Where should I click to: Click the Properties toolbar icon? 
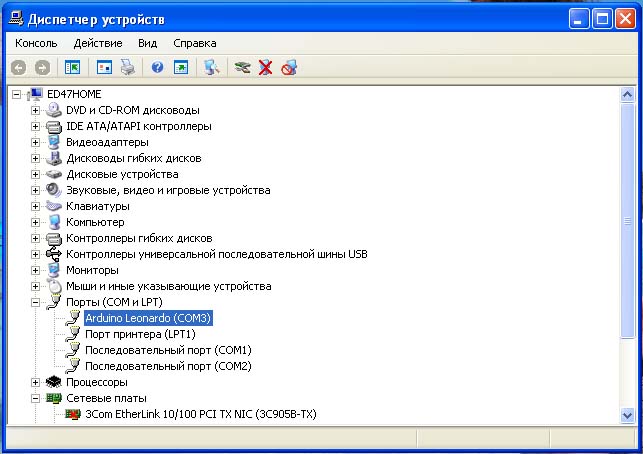[x=104, y=67]
